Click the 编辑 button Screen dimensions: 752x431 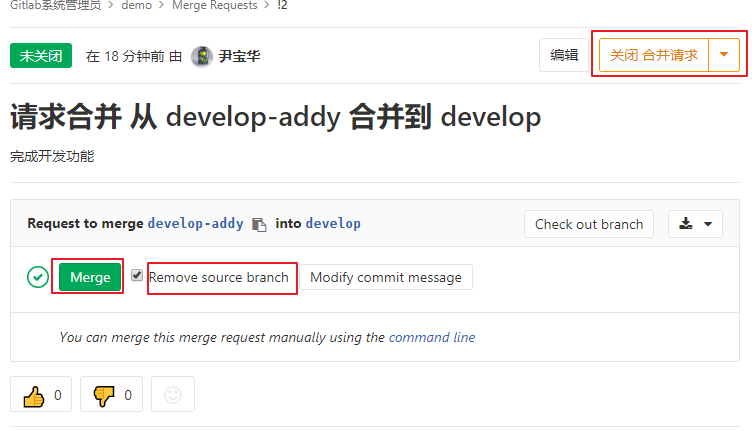click(x=564, y=55)
